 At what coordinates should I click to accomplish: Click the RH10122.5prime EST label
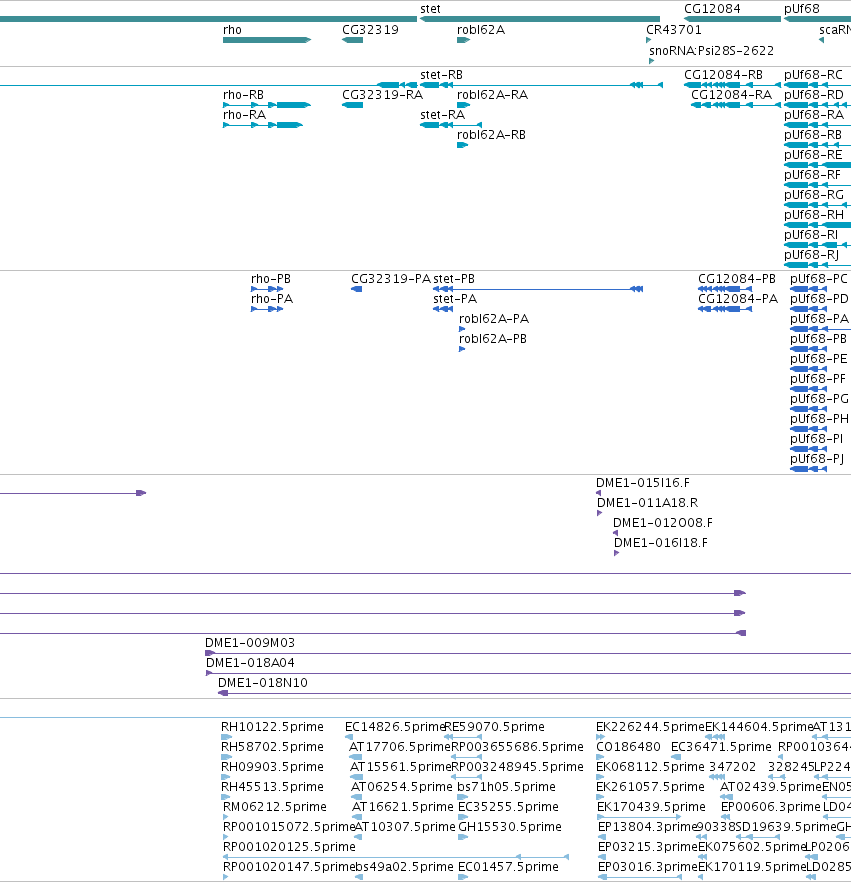(272, 727)
